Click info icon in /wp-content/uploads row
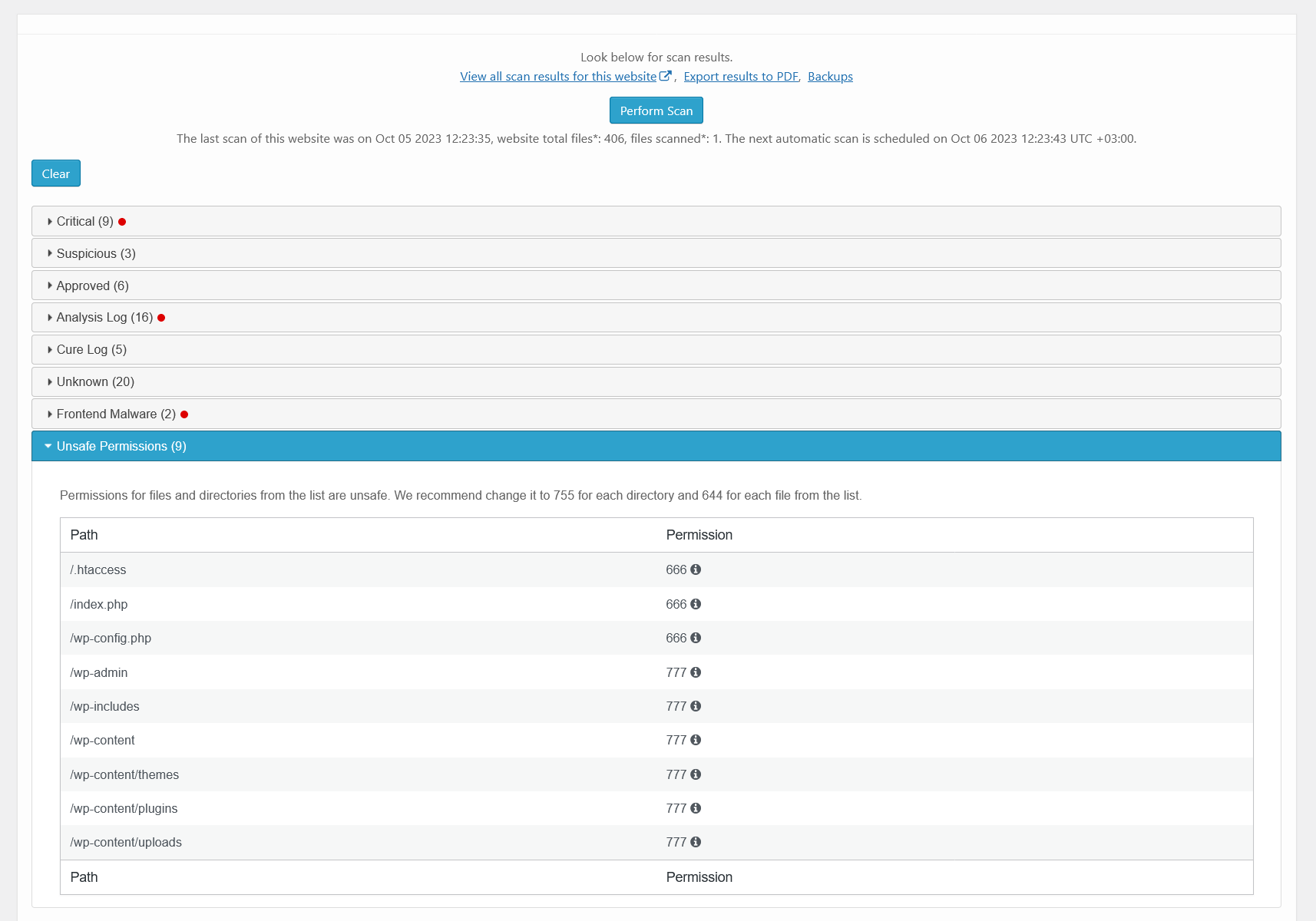This screenshot has height=921, width=1316. tap(696, 842)
